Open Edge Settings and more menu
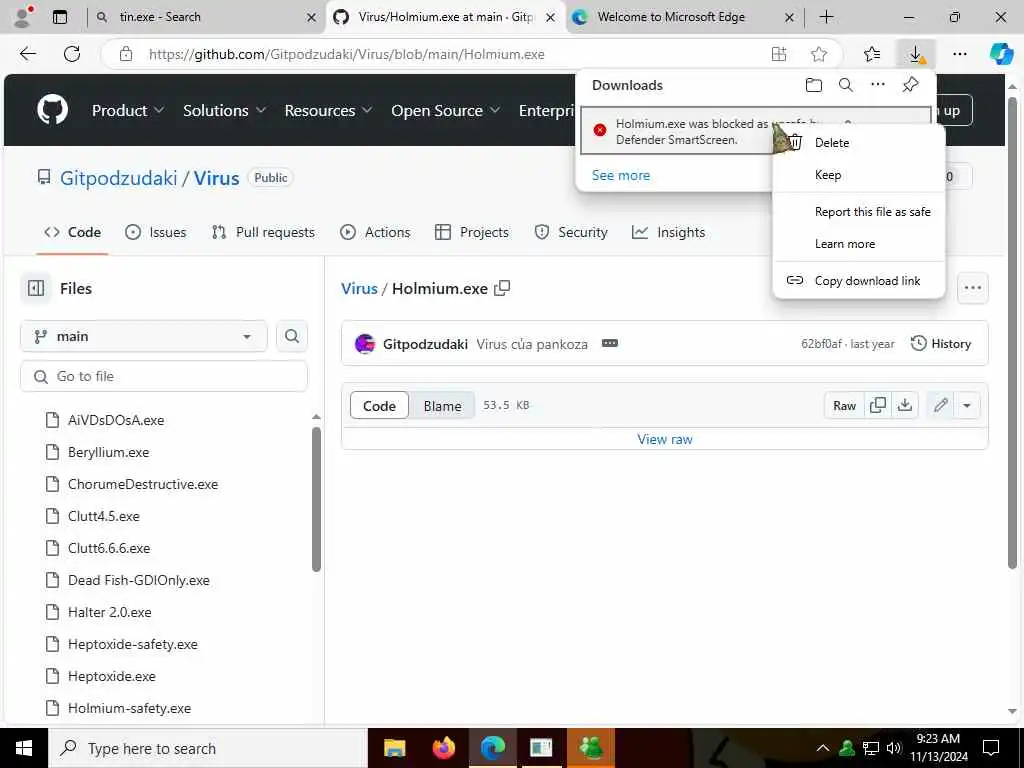Viewport: 1024px width, 768px height. tap(959, 54)
